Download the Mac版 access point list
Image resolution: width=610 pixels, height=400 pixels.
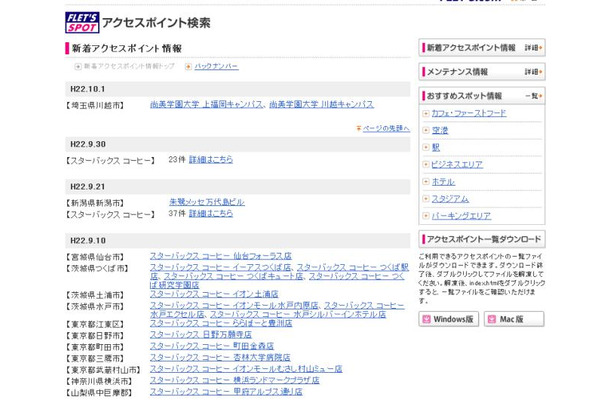point(514,319)
